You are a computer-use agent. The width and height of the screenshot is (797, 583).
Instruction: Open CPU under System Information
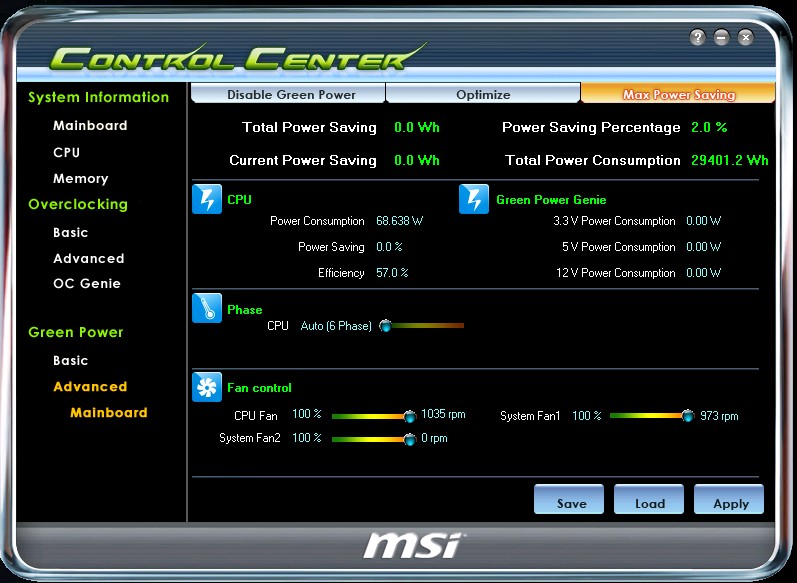click(67, 152)
